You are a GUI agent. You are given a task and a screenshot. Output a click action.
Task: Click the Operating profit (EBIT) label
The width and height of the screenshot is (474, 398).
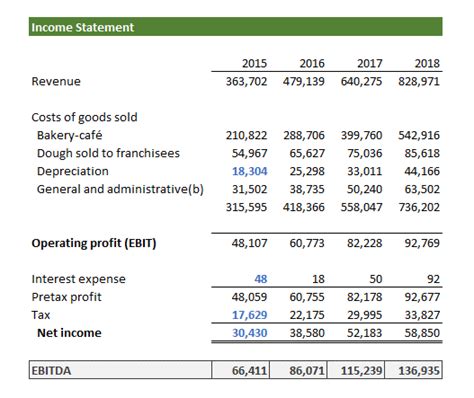(94, 243)
